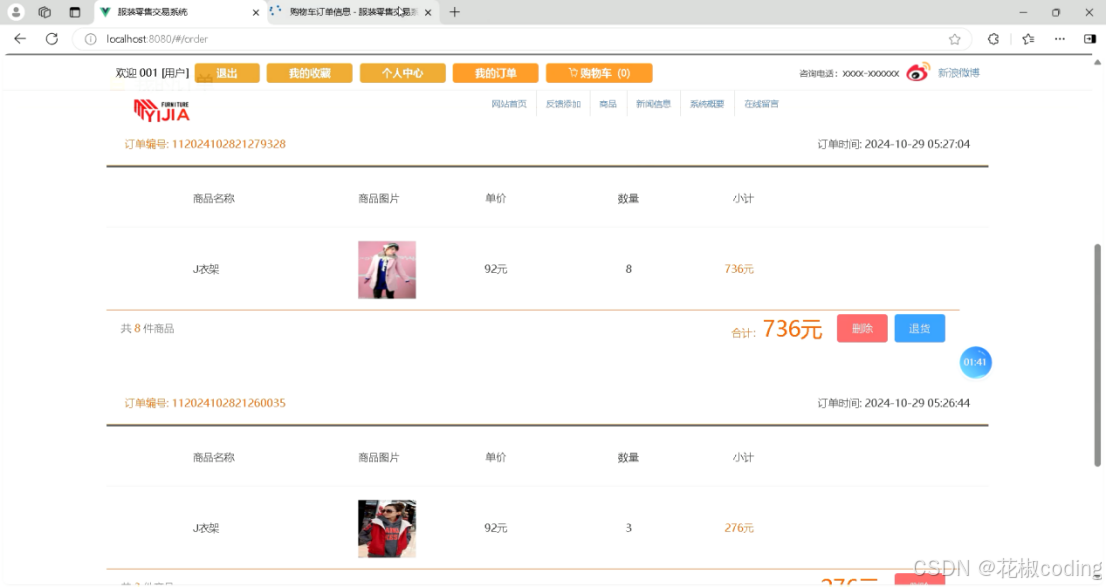
Task: Click the Sina Weibo logo icon
Action: [x=918, y=72]
